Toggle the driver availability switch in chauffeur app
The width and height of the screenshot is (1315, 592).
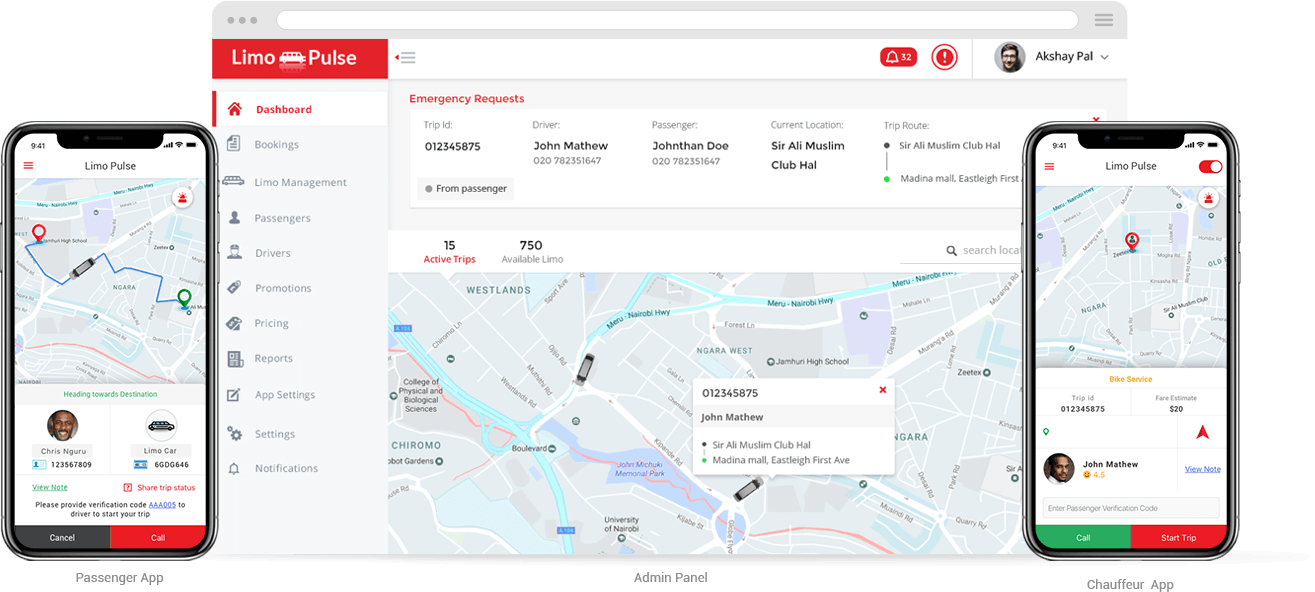(x=1211, y=165)
